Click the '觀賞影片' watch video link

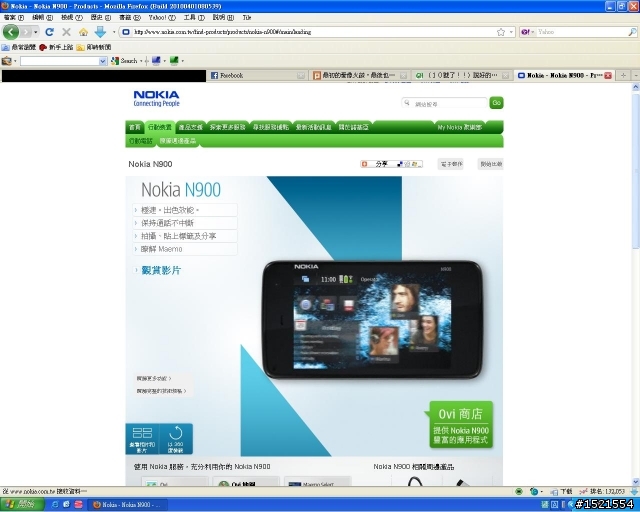pos(161,270)
